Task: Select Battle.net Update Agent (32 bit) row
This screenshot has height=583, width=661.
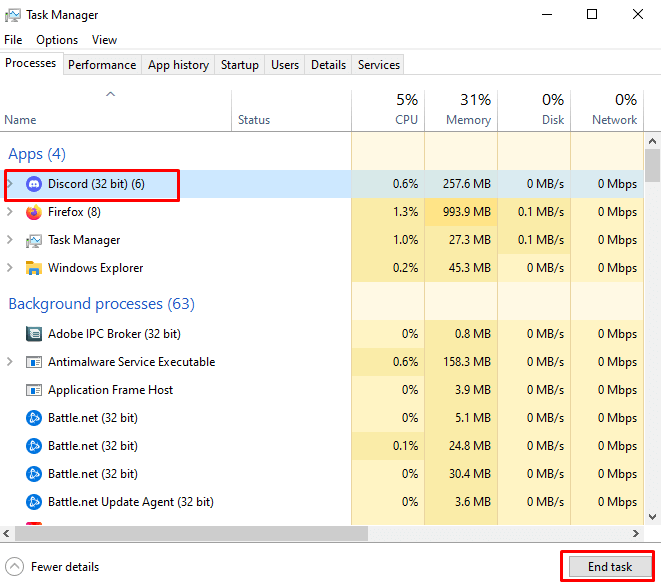Action: [x=322, y=502]
